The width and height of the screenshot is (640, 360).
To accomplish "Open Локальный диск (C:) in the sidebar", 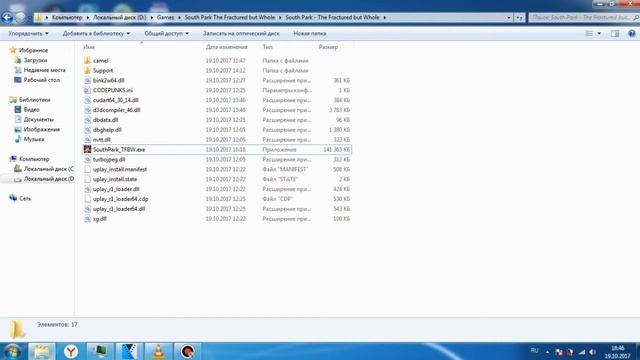I will pyautogui.click(x=49, y=169).
